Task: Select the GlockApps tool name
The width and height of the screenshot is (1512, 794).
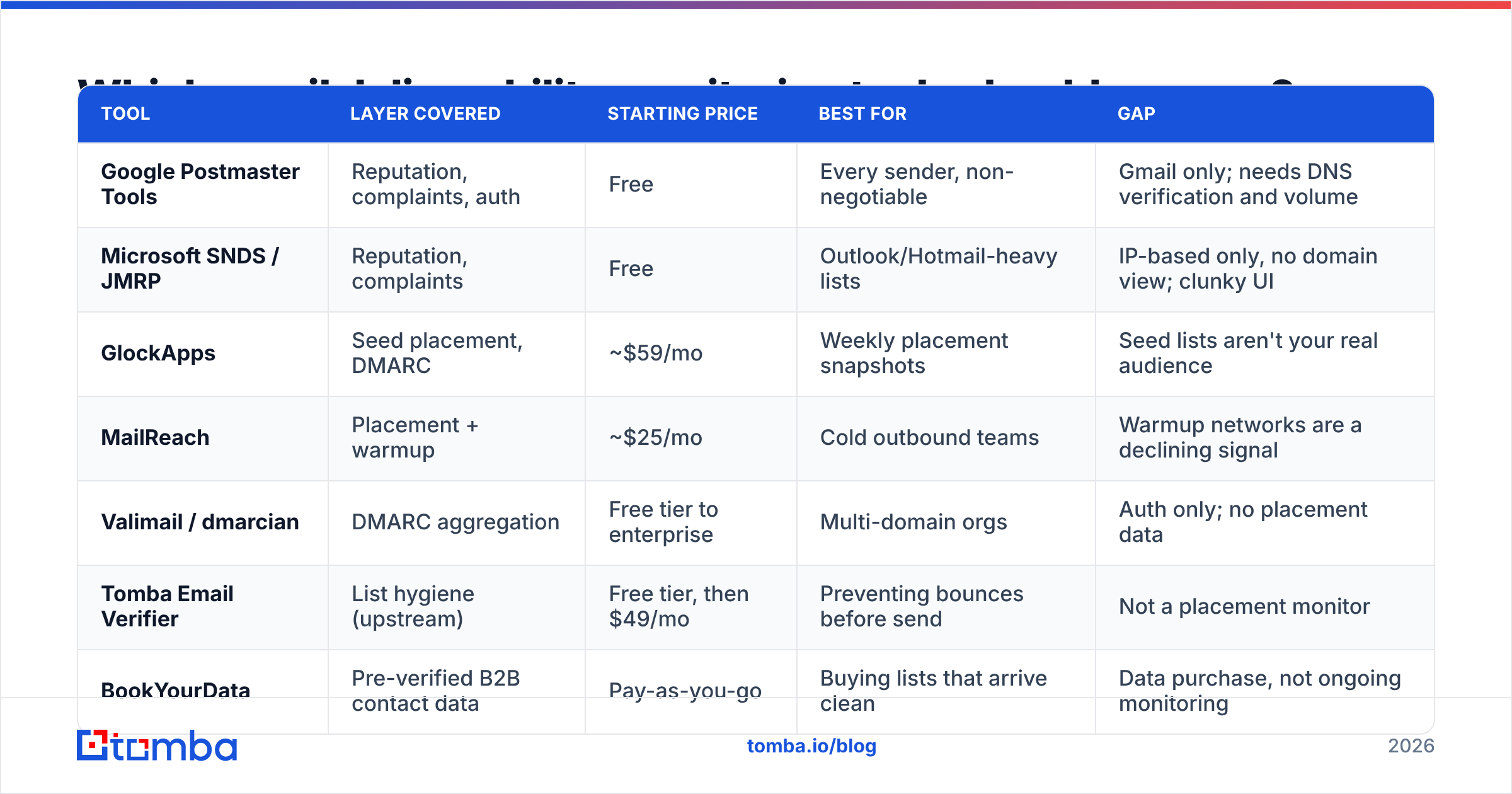Action: pyautogui.click(x=158, y=353)
